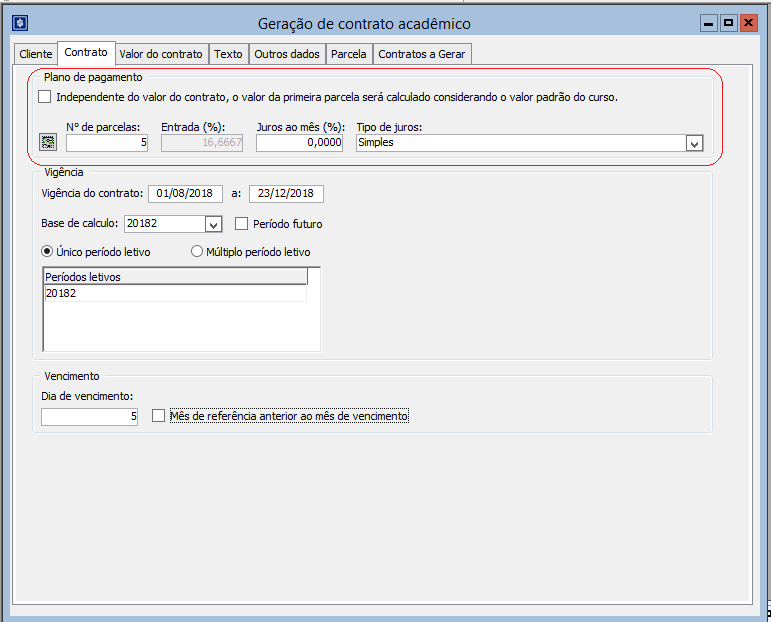Click the Dia de vencimento field
The image size is (771, 622).
click(x=90, y=417)
